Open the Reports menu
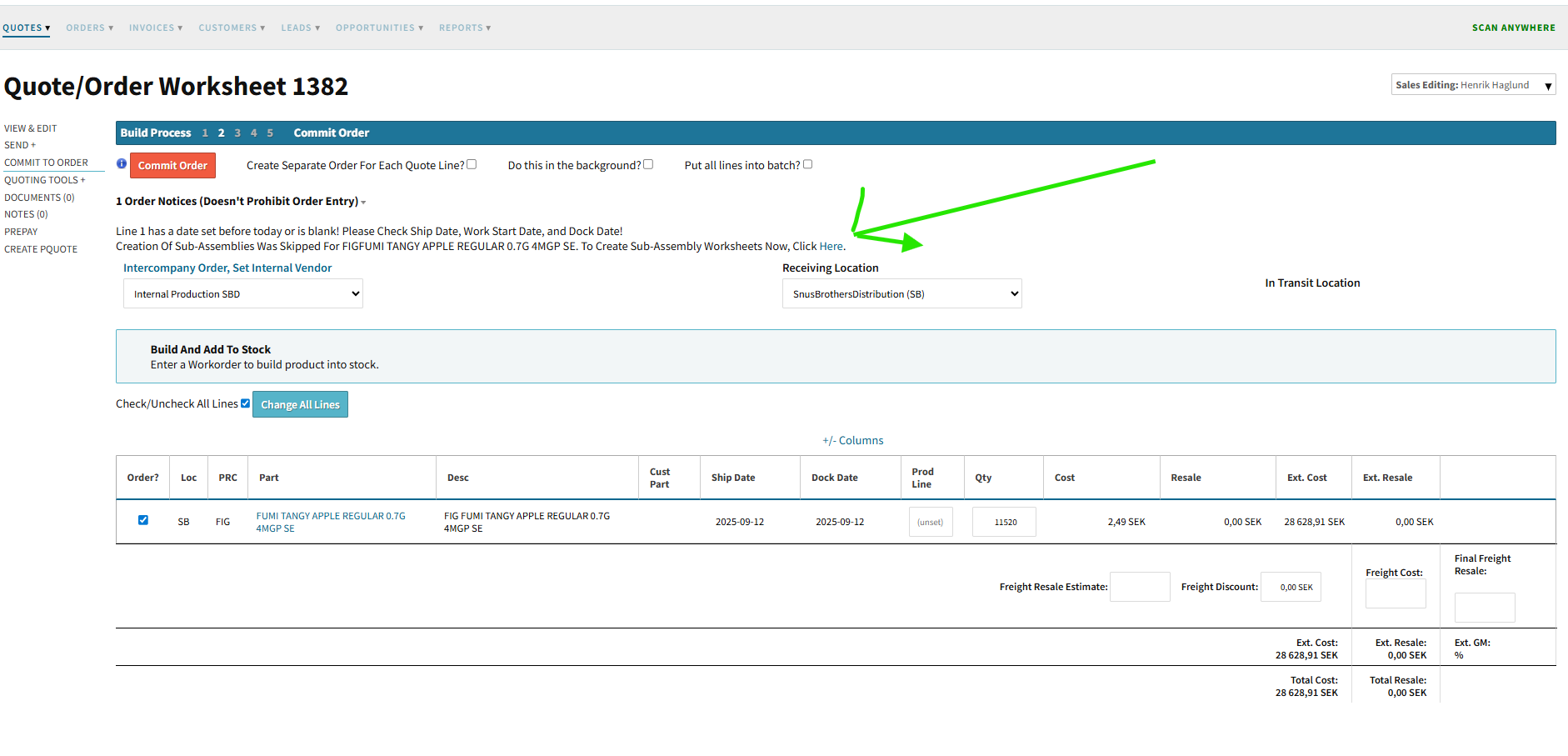 [x=465, y=28]
